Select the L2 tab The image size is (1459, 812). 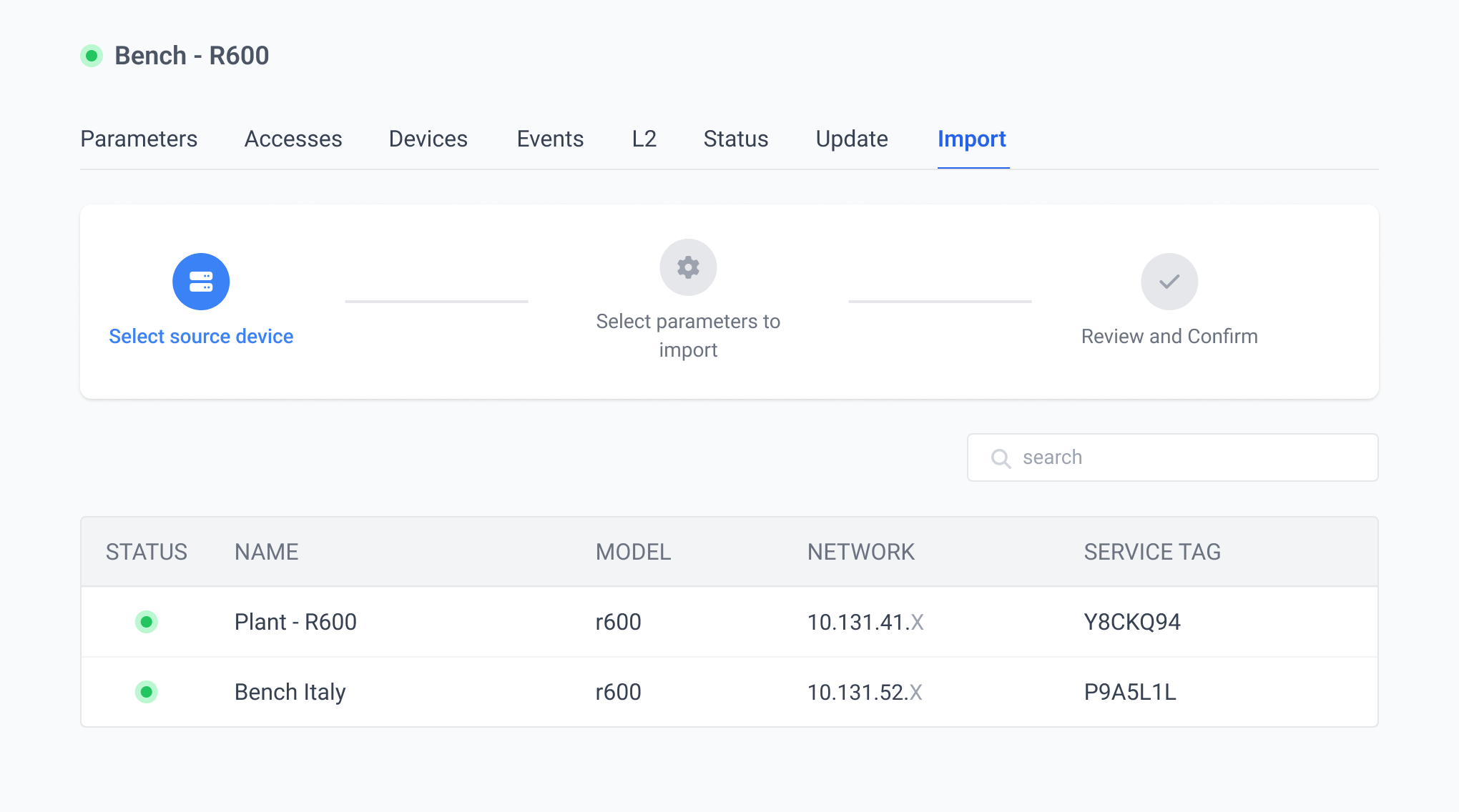tap(644, 139)
